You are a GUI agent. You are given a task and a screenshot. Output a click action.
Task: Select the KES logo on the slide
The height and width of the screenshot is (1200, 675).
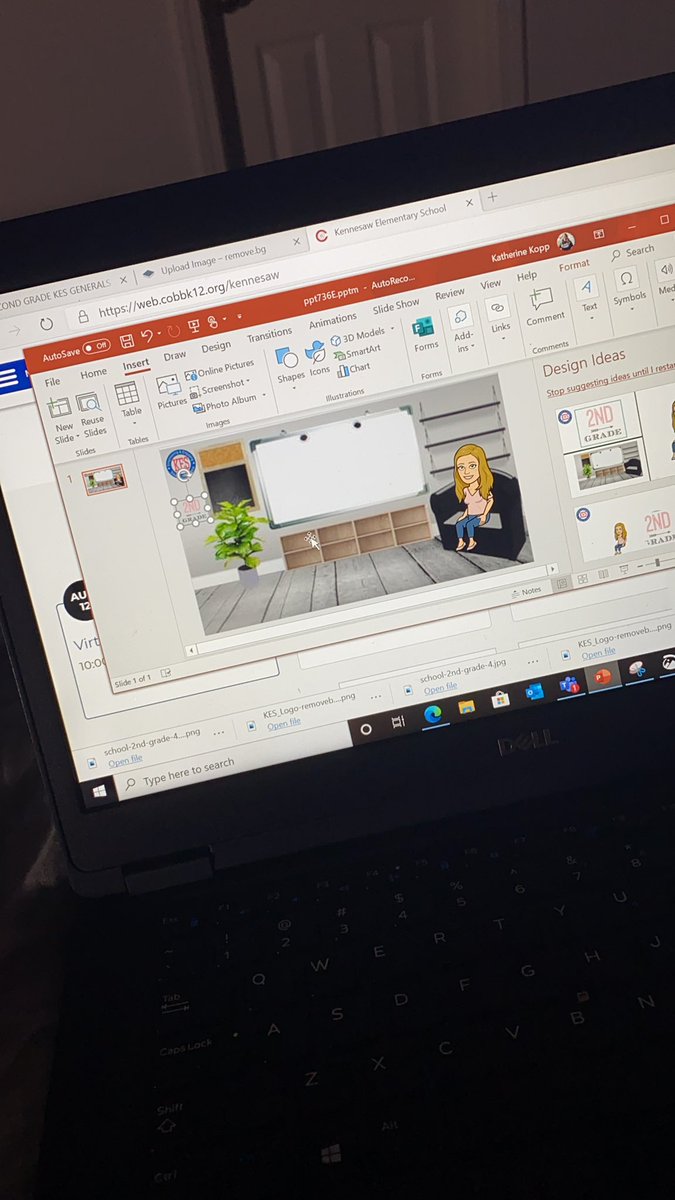180,465
